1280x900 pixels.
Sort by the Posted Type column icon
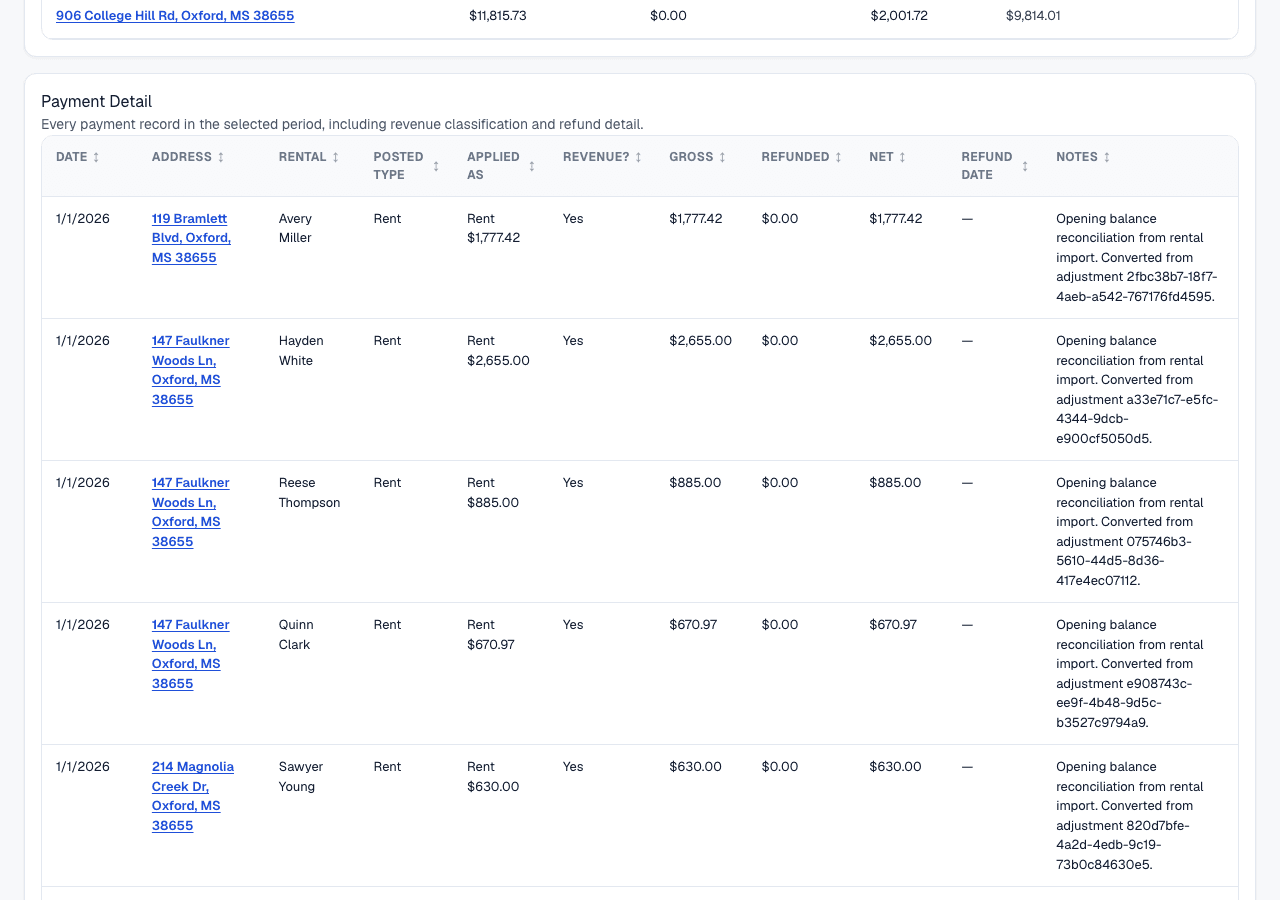pyautogui.click(x=436, y=166)
